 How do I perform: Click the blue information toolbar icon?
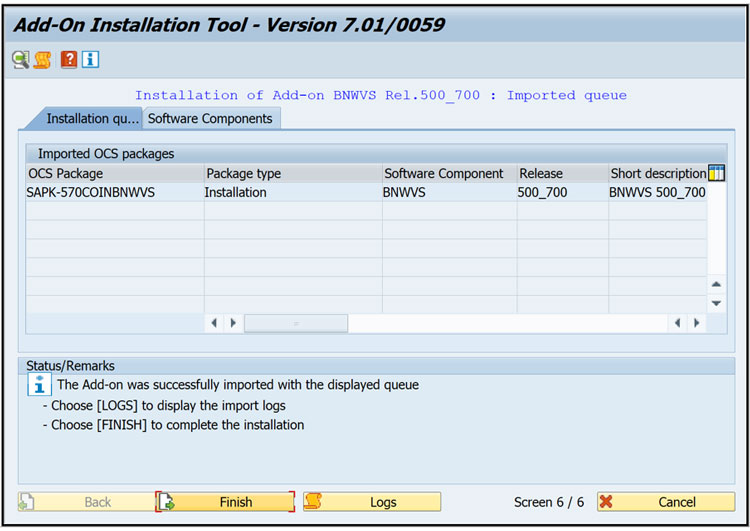point(90,60)
